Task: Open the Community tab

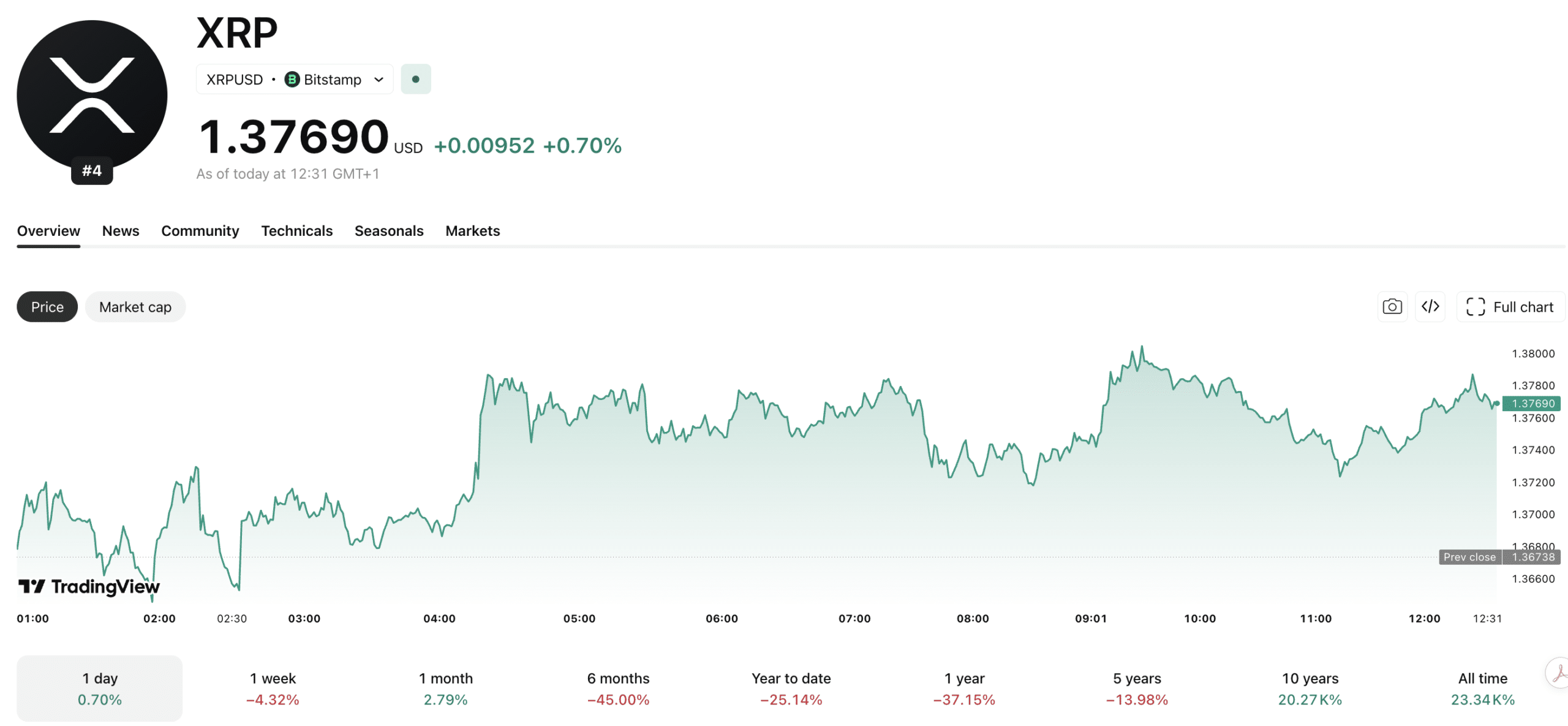Action: coord(200,231)
